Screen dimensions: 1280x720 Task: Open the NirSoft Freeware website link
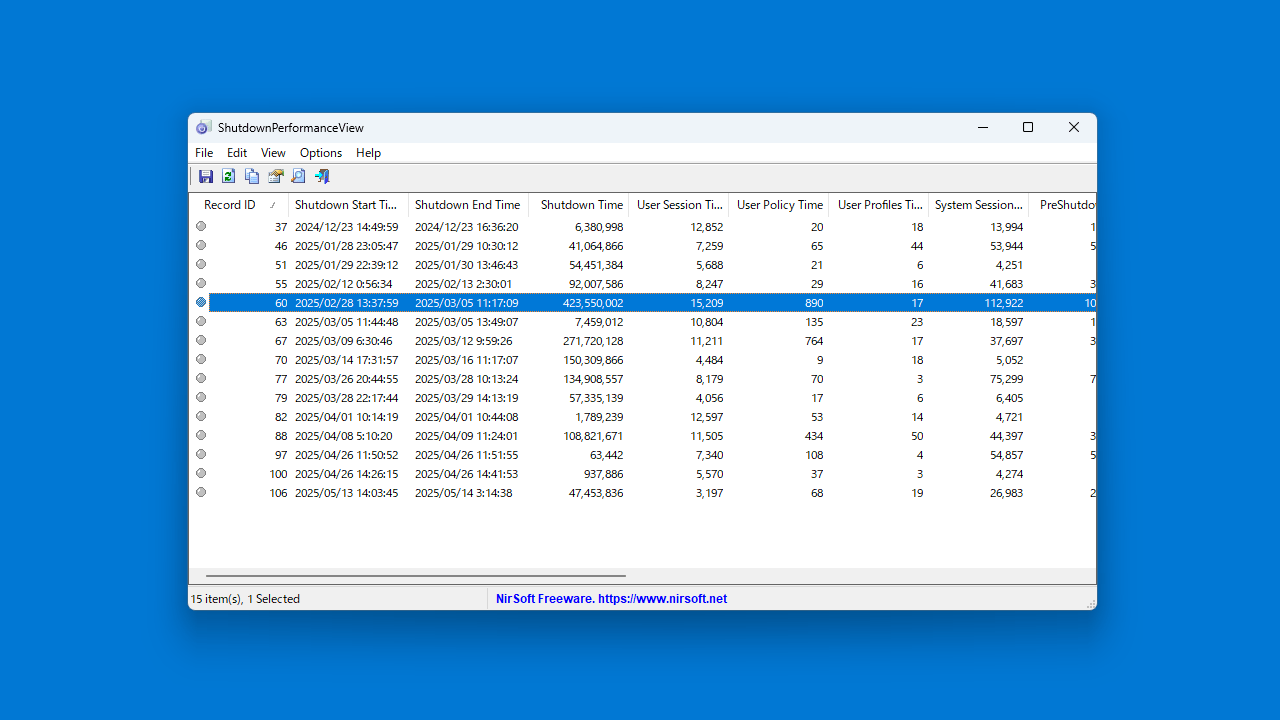tap(611, 599)
